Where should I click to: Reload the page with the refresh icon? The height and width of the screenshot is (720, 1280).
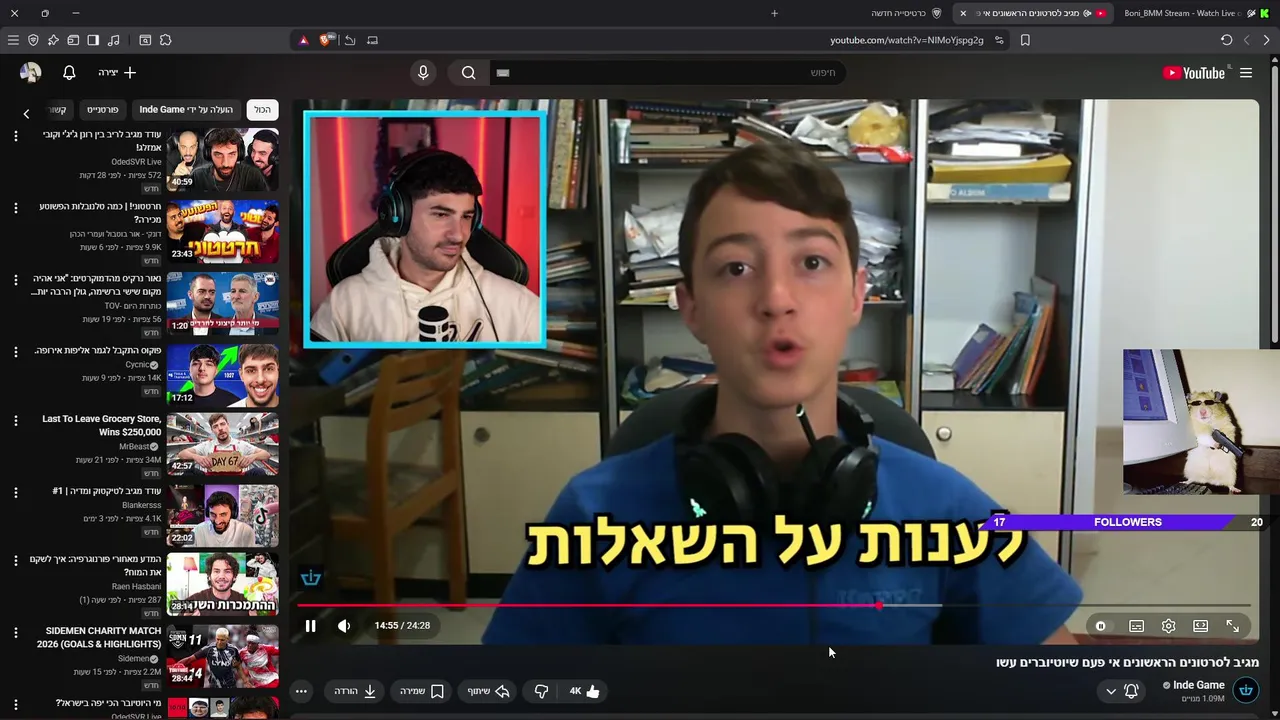(x=1226, y=40)
